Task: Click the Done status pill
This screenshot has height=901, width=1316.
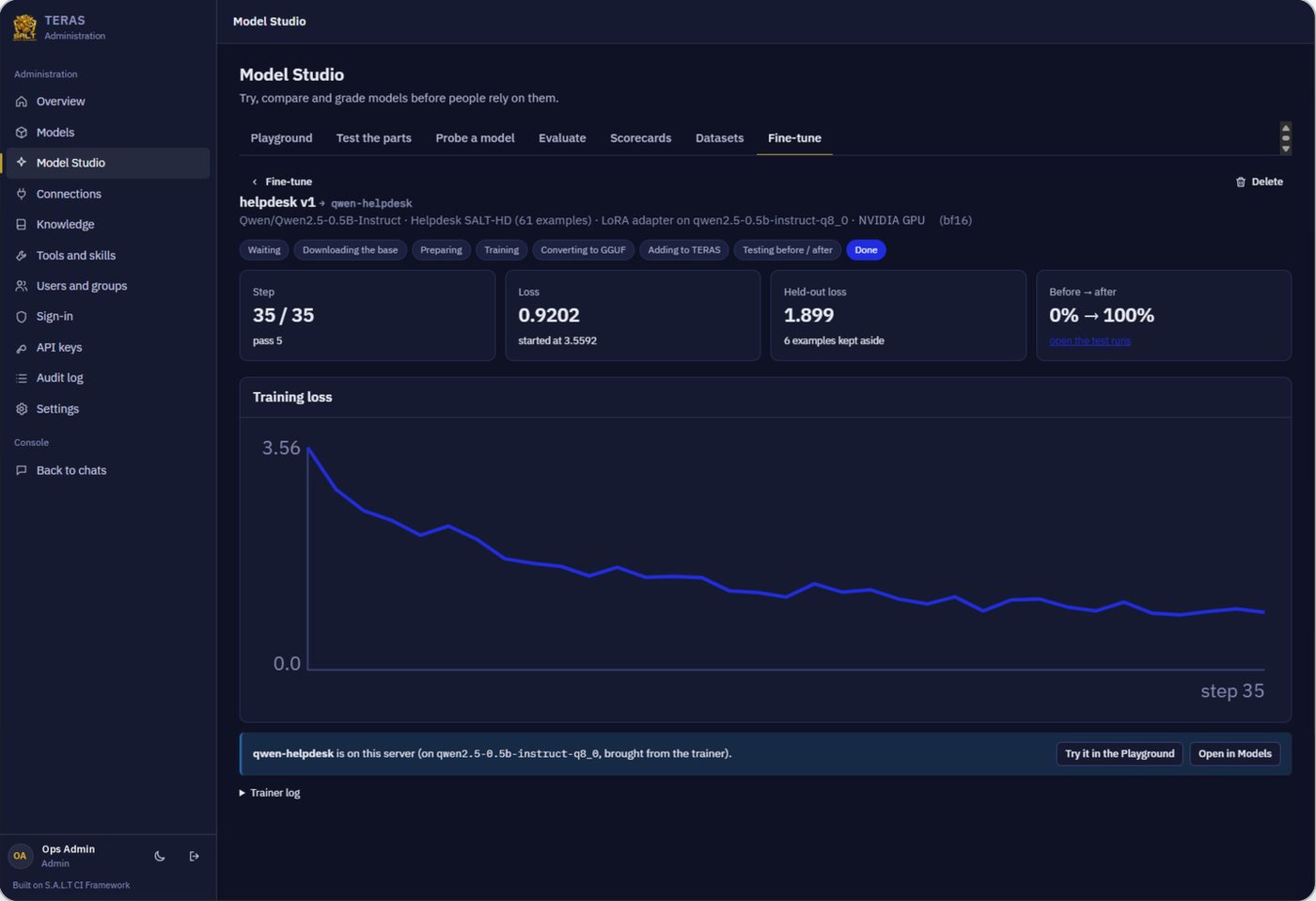Action: (x=866, y=250)
